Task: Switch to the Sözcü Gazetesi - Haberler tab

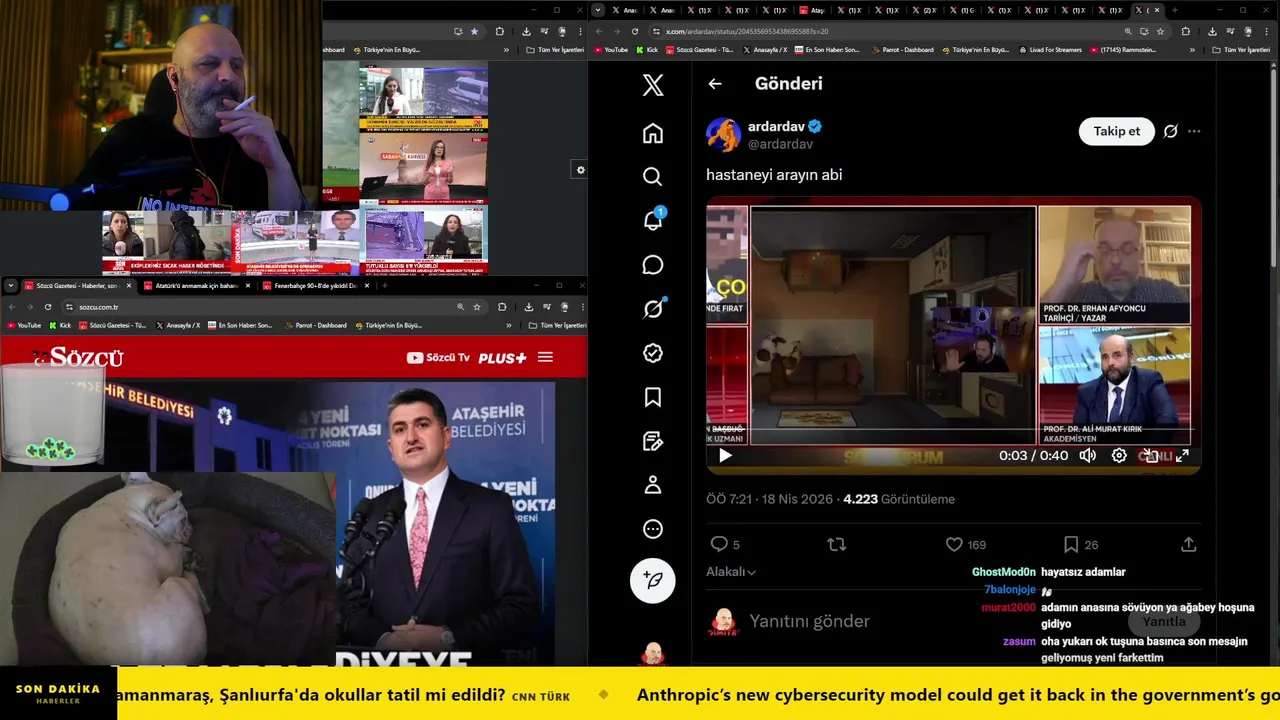Action: [77, 286]
